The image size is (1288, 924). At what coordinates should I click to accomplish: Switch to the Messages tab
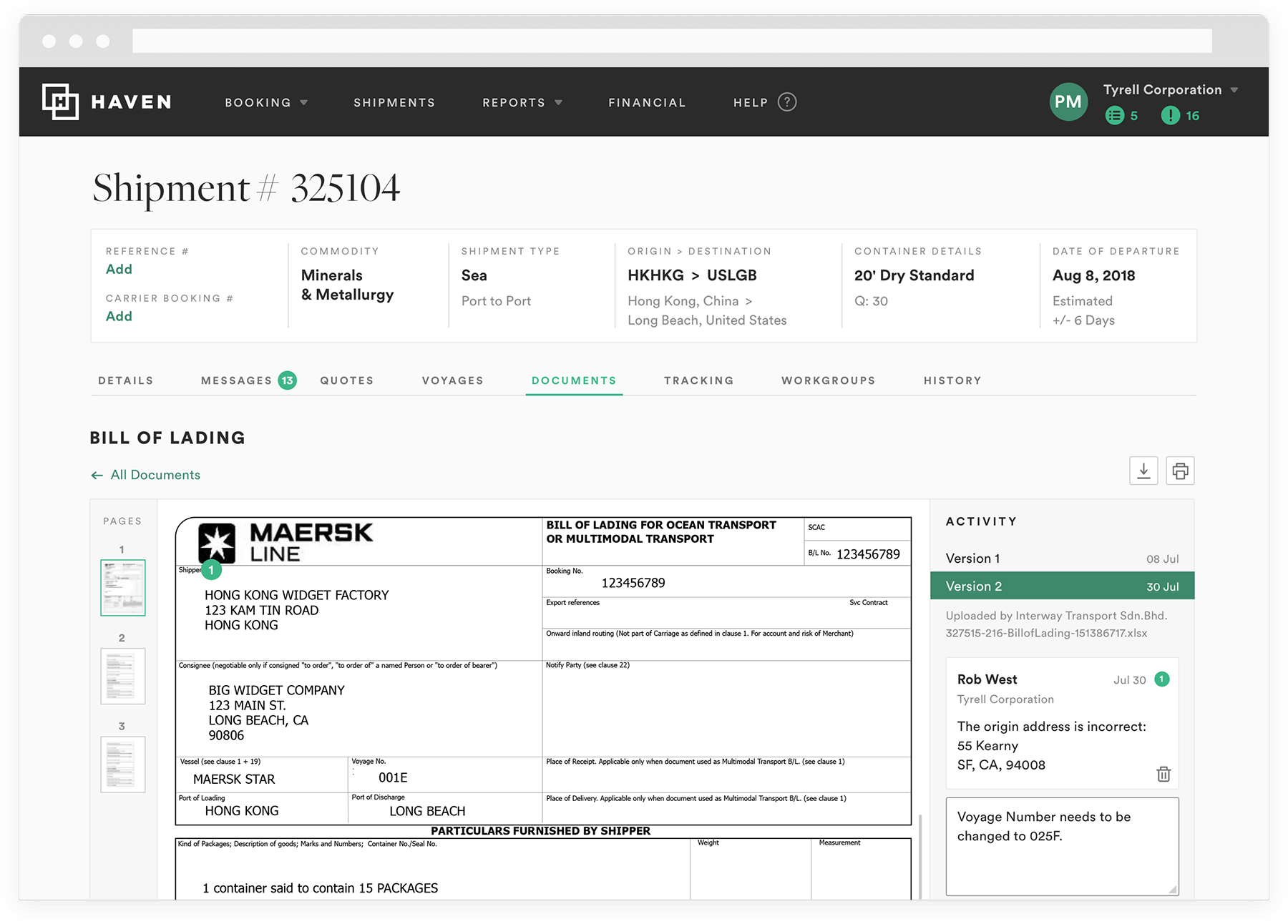(236, 380)
